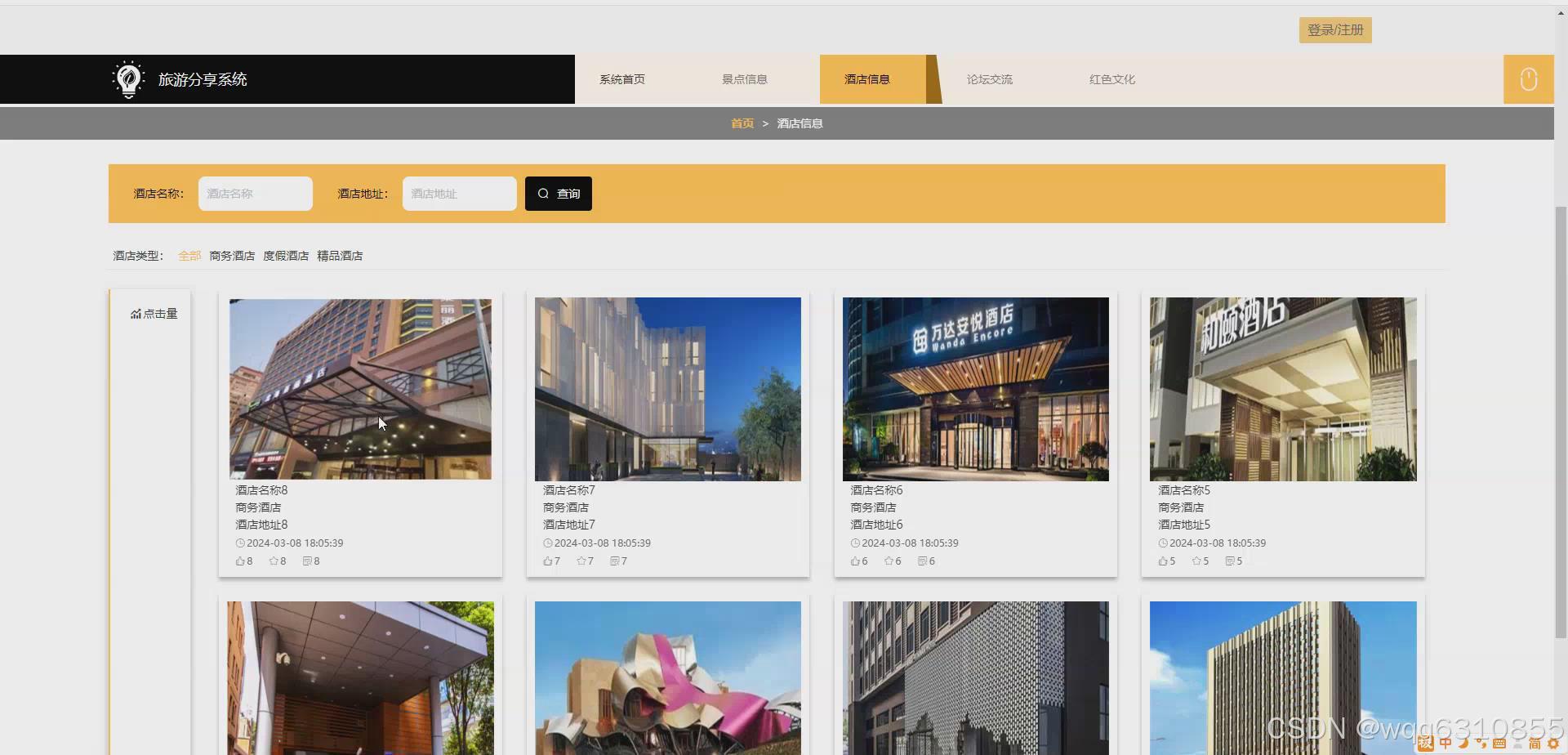The height and width of the screenshot is (755, 1568).
Task: Click the clock icon on 酒店名称5 card
Action: (x=1163, y=543)
